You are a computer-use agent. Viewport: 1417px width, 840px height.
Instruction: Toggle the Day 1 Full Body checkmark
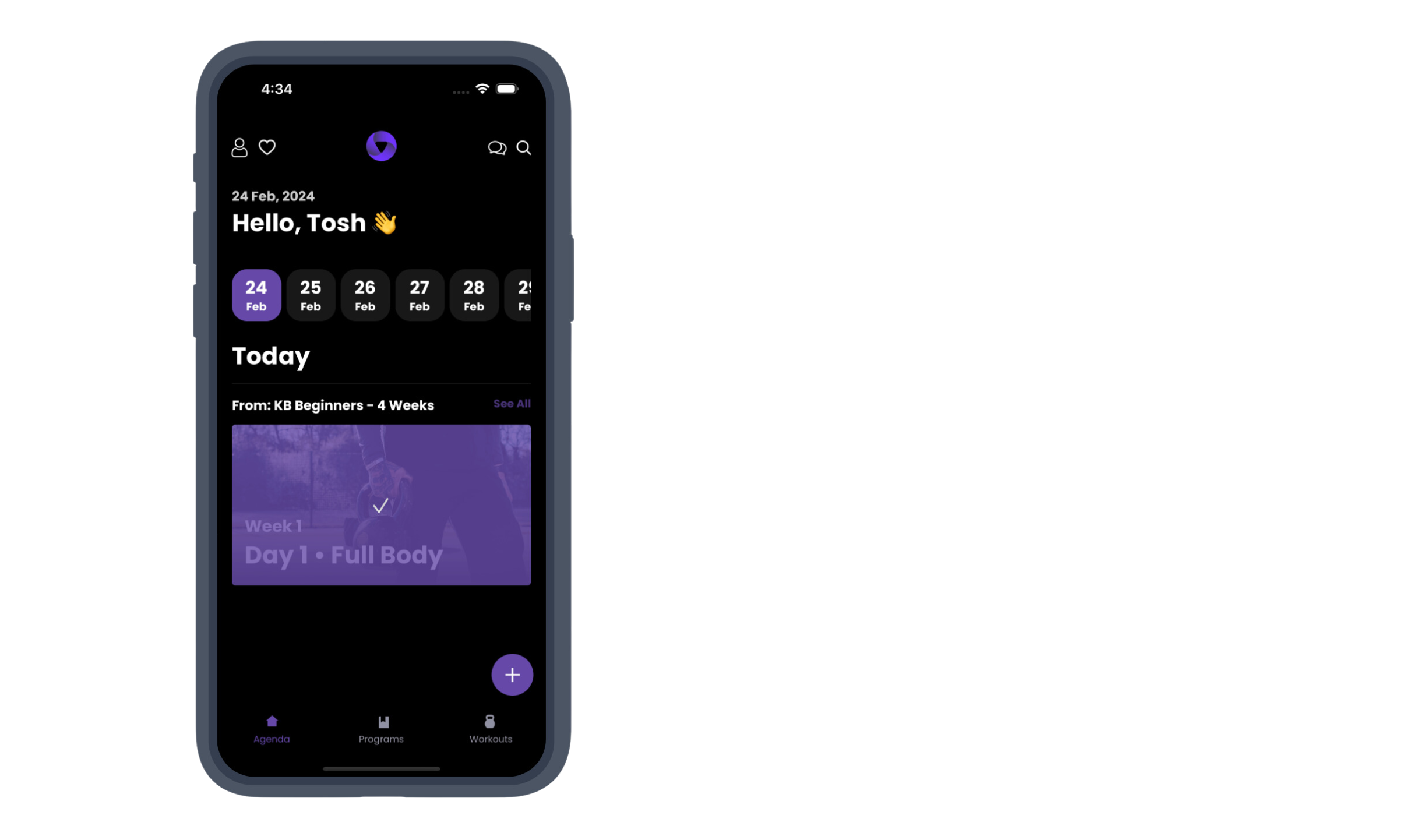tap(381, 504)
